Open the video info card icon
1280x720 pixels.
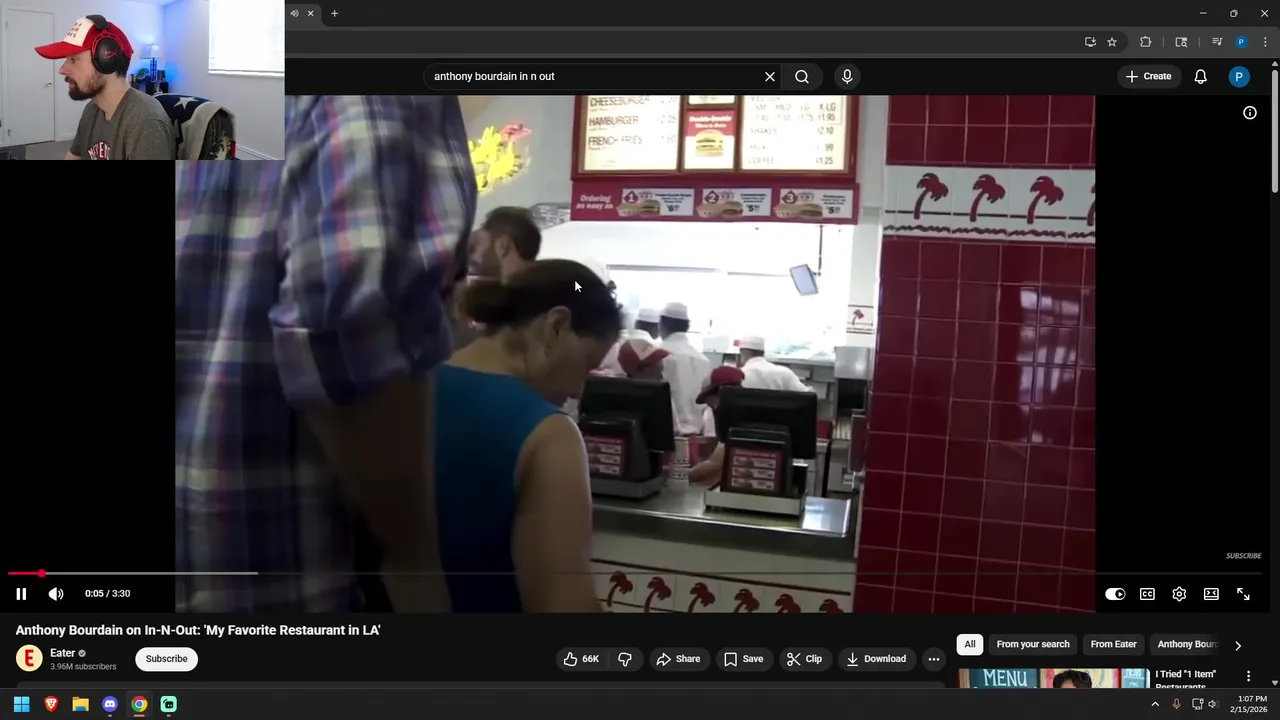tap(1250, 113)
